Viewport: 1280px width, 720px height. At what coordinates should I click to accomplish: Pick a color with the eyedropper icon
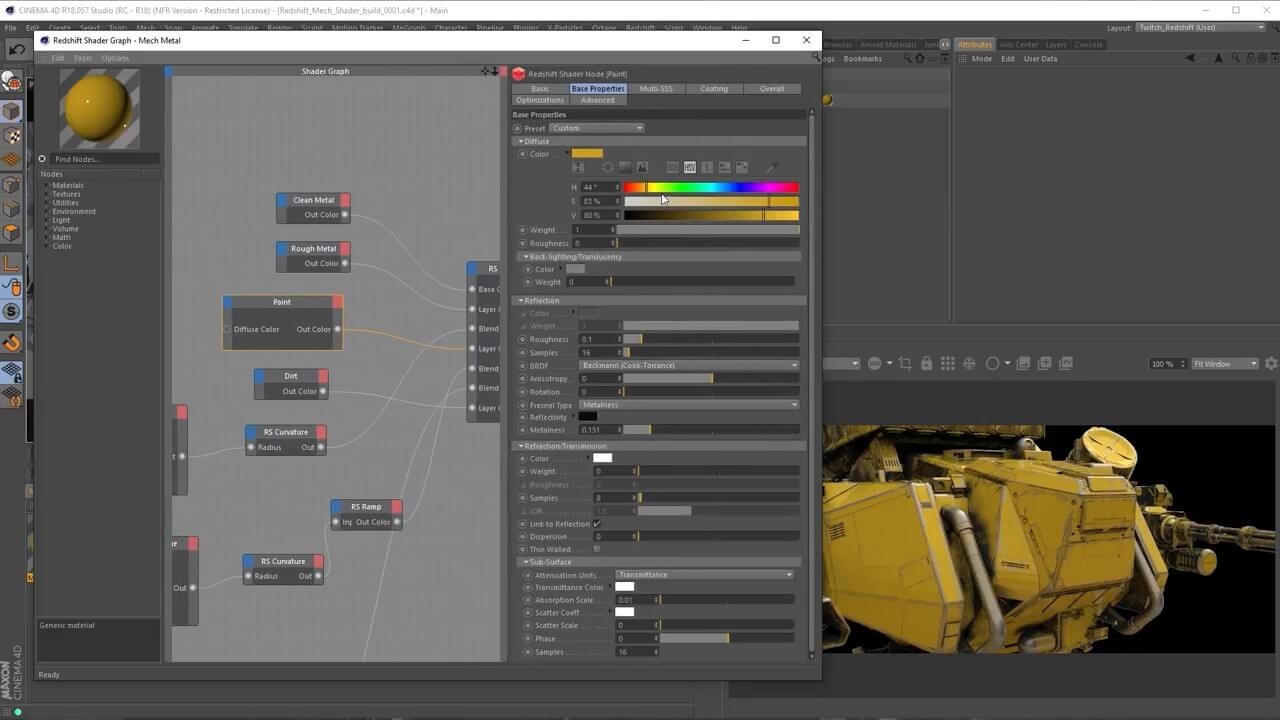coord(771,167)
